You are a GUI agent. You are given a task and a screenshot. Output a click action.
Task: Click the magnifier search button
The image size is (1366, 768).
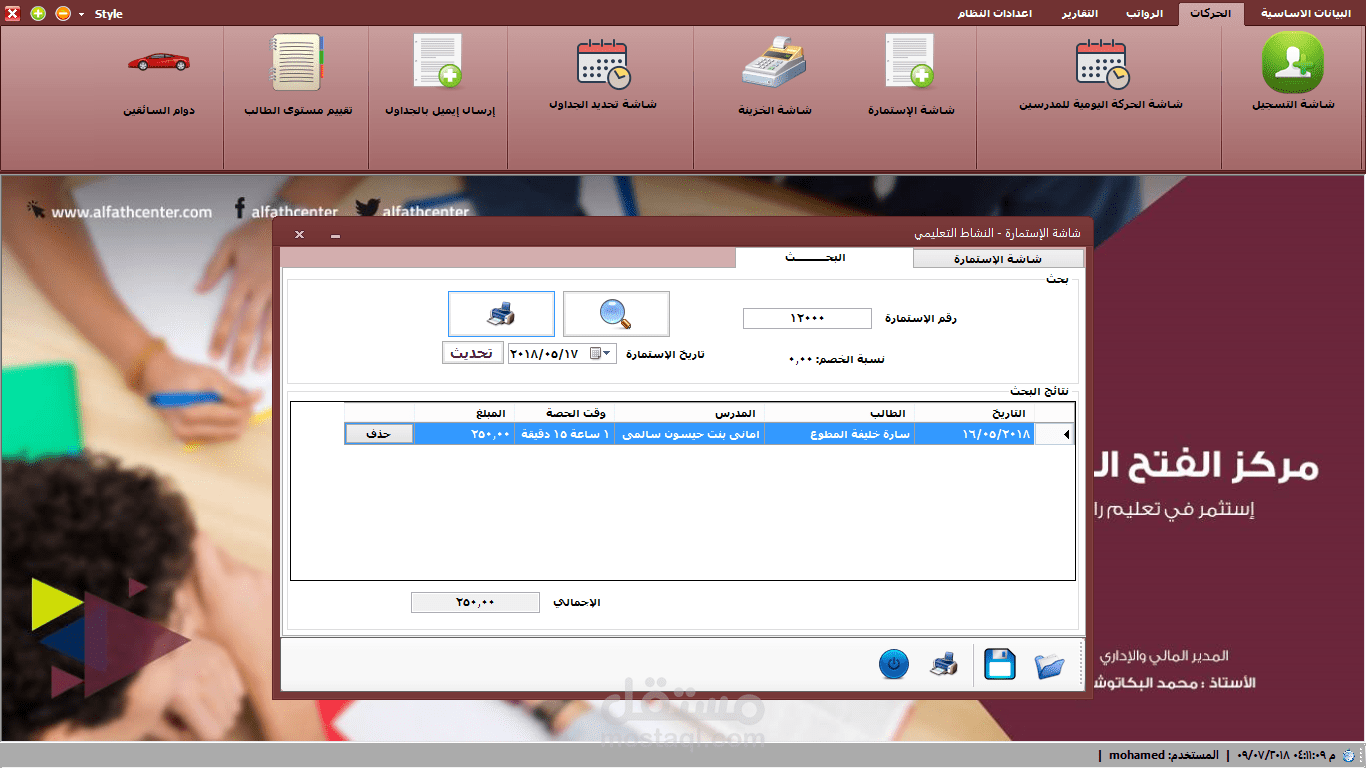point(616,314)
